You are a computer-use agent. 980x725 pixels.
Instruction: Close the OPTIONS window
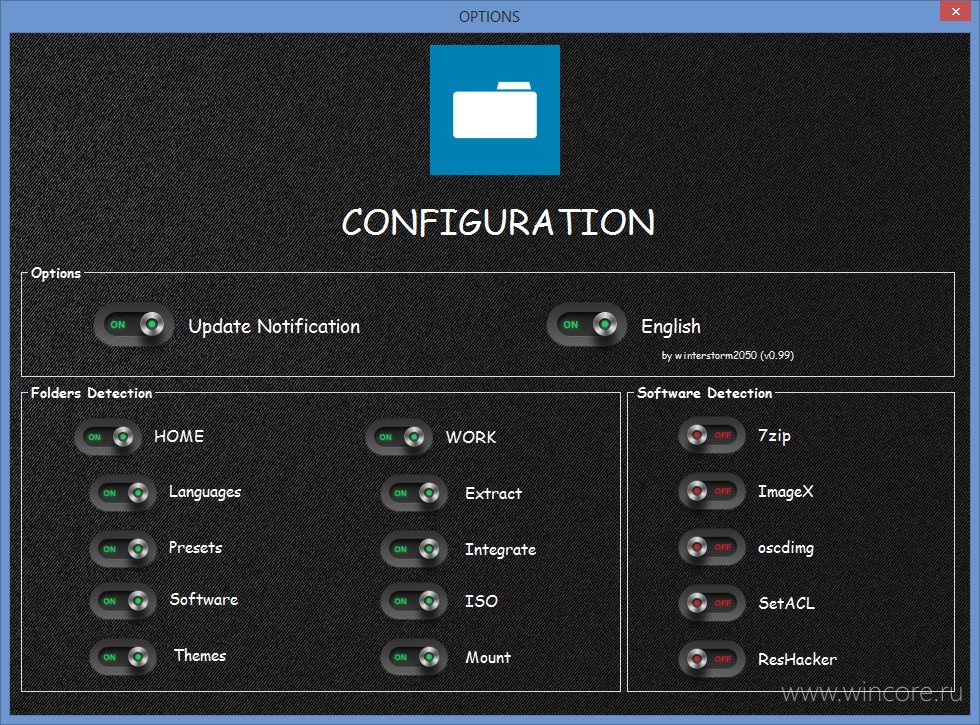[956, 11]
